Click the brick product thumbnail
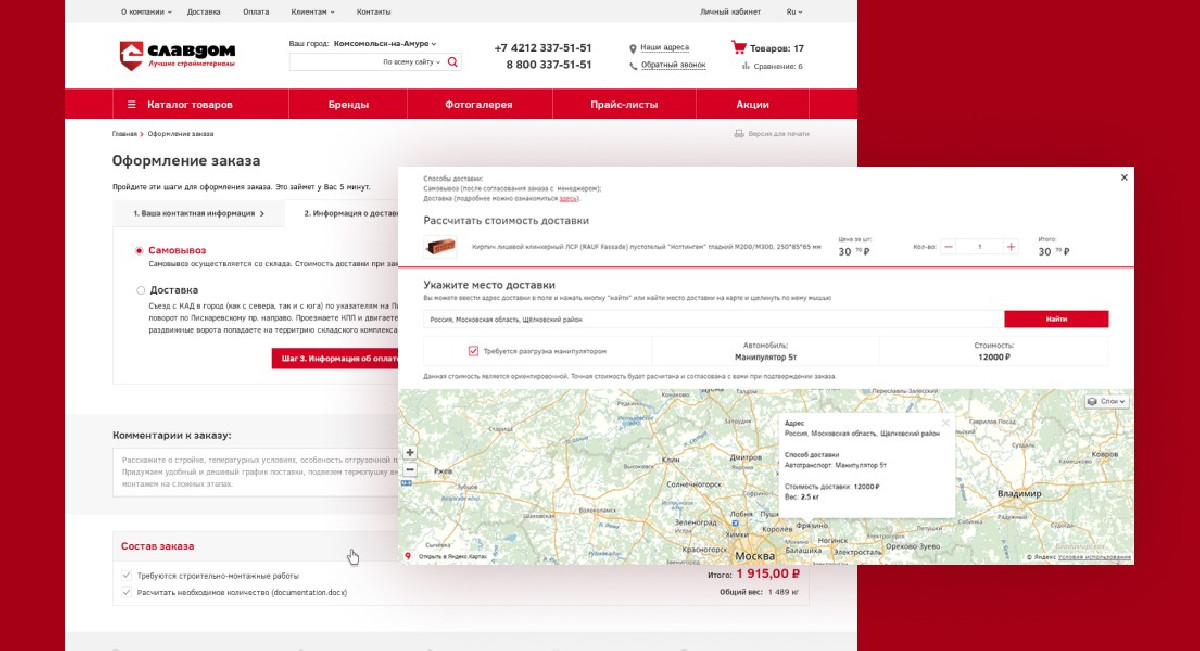1200x651 pixels. tap(440, 247)
